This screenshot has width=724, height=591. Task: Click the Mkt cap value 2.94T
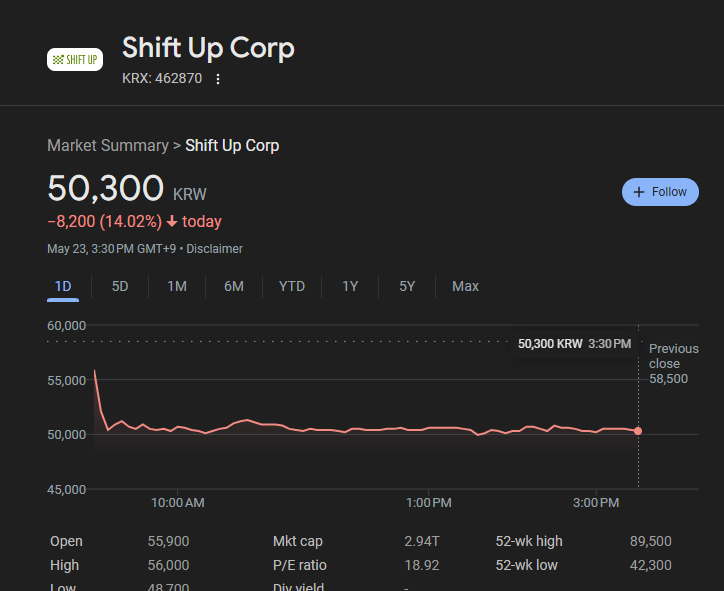click(422, 541)
